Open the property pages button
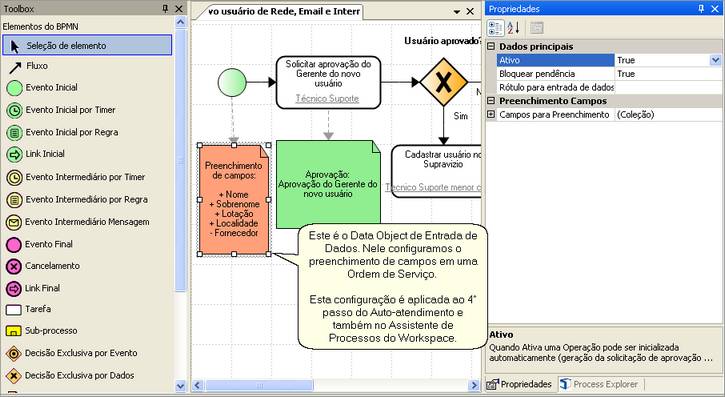The width and height of the screenshot is (725, 397). tap(536, 28)
